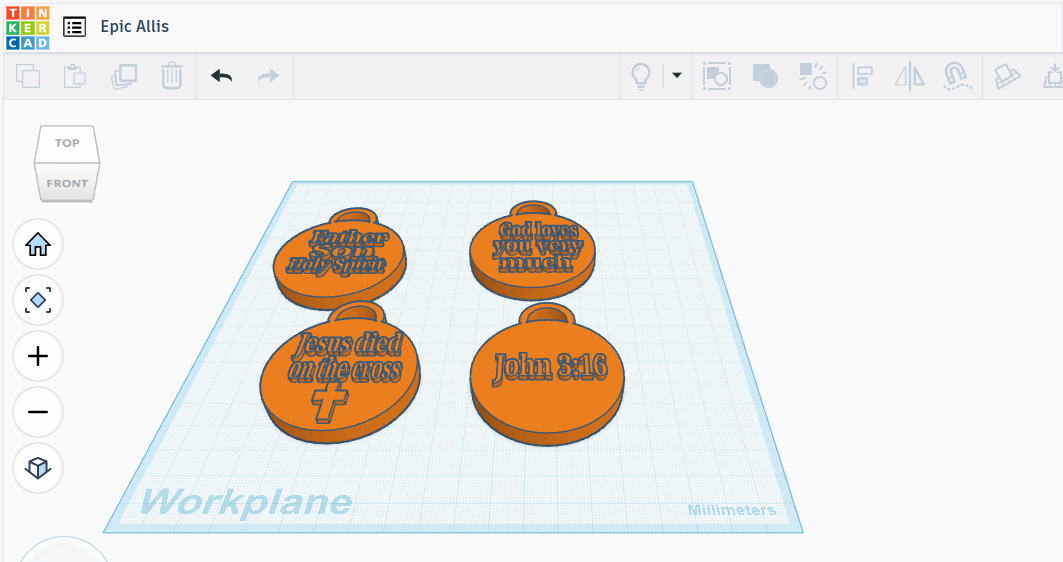1063x562 pixels.
Task: Click the Workplane tool icon
Action: 1006,76
